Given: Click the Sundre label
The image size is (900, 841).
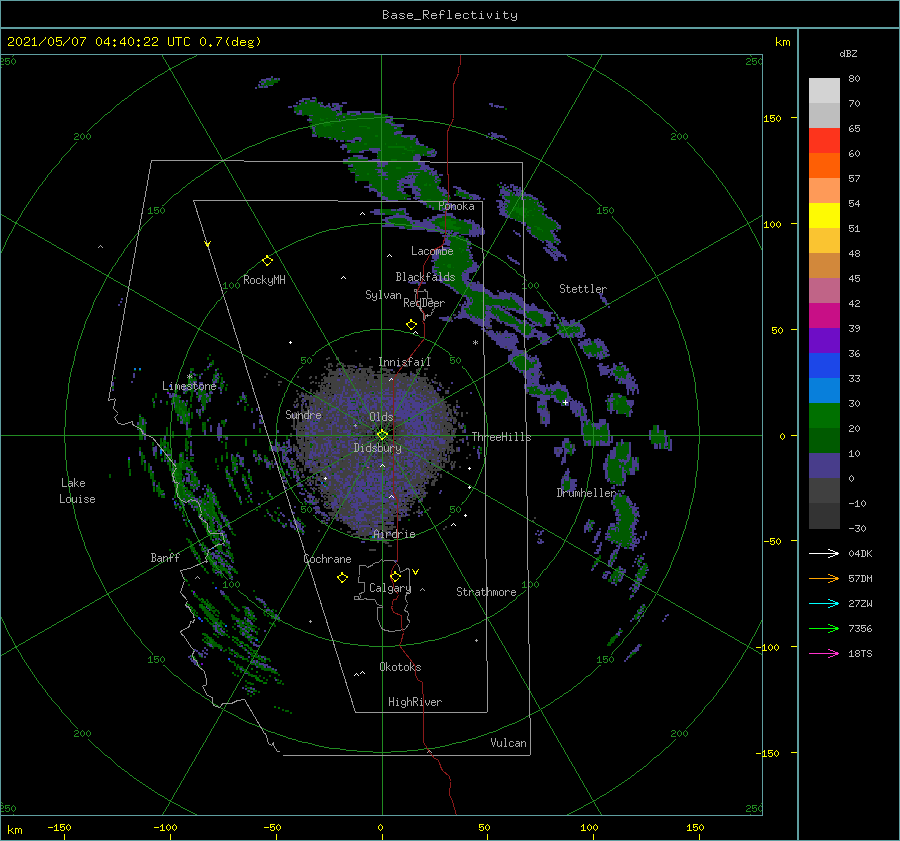Looking at the screenshot, I should [x=303, y=415].
